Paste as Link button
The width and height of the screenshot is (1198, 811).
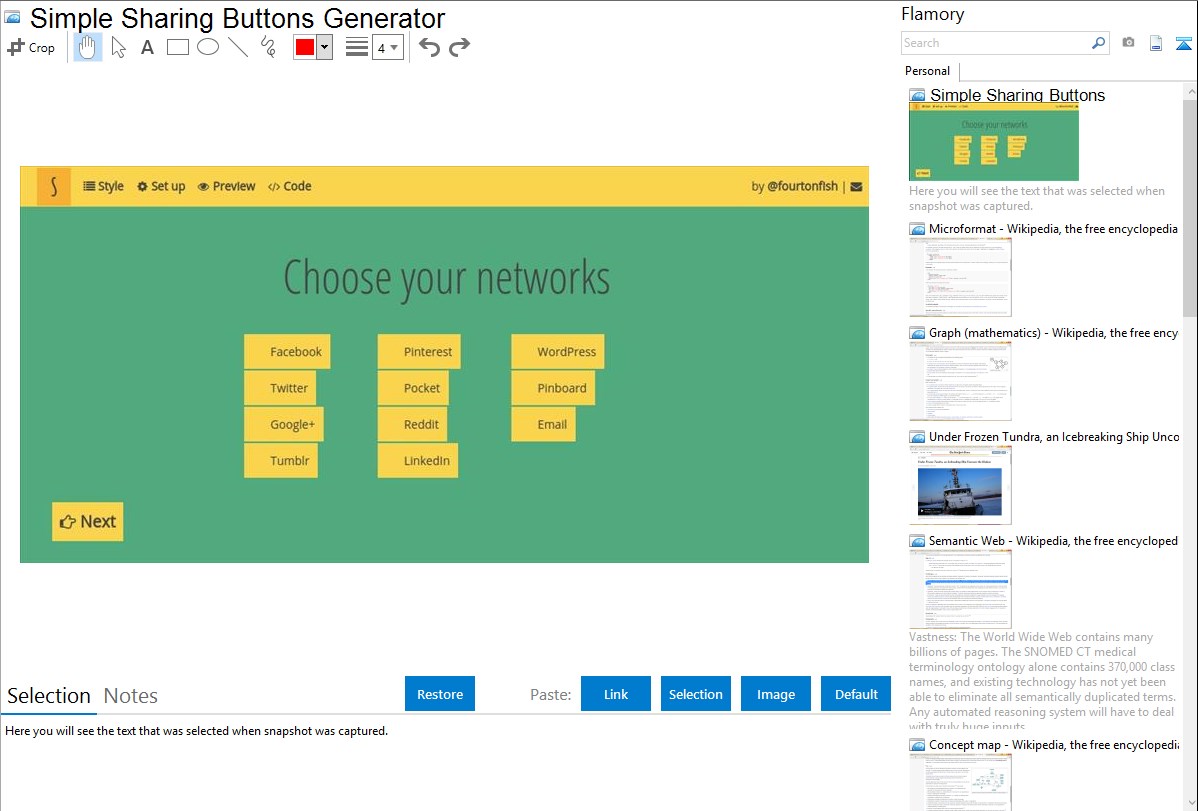[616, 694]
